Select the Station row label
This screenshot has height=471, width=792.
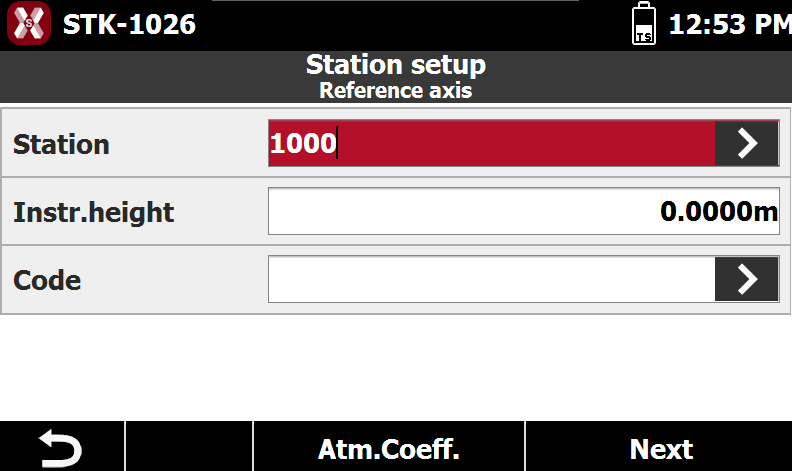61,145
